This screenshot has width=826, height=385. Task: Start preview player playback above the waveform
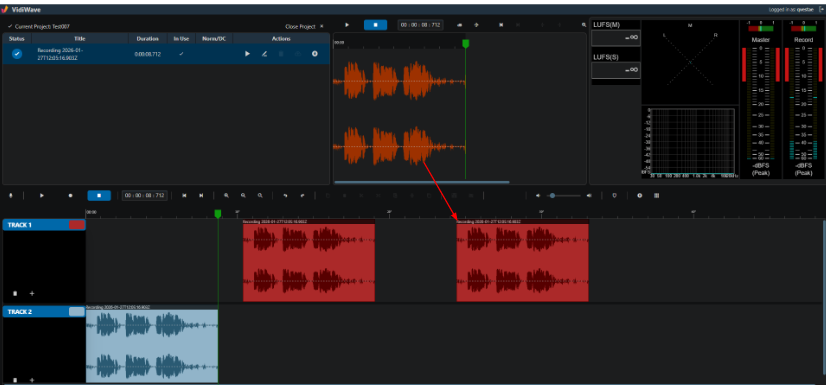347,25
